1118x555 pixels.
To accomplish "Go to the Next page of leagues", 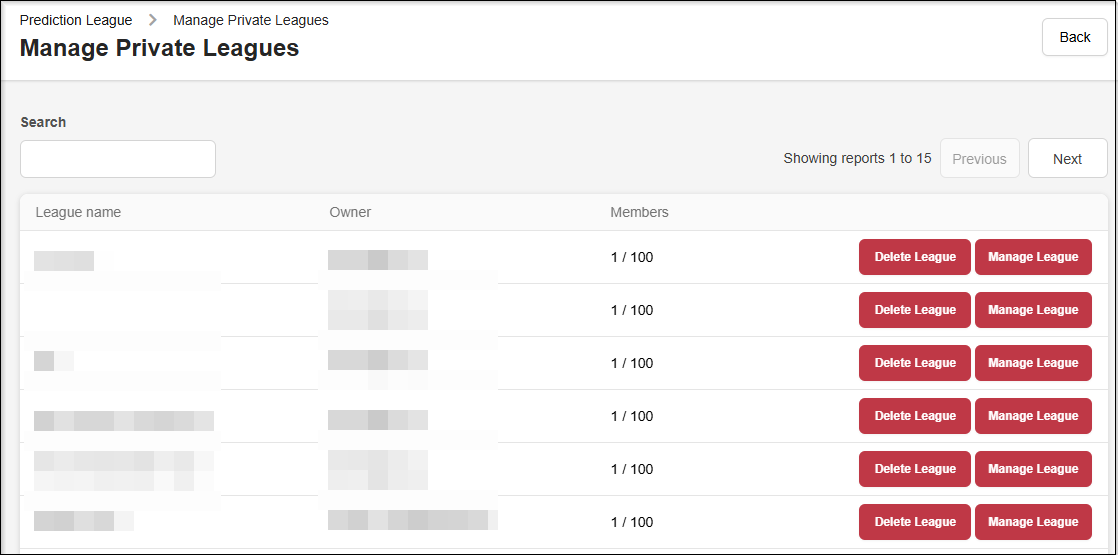I will pyautogui.click(x=1067, y=159).
